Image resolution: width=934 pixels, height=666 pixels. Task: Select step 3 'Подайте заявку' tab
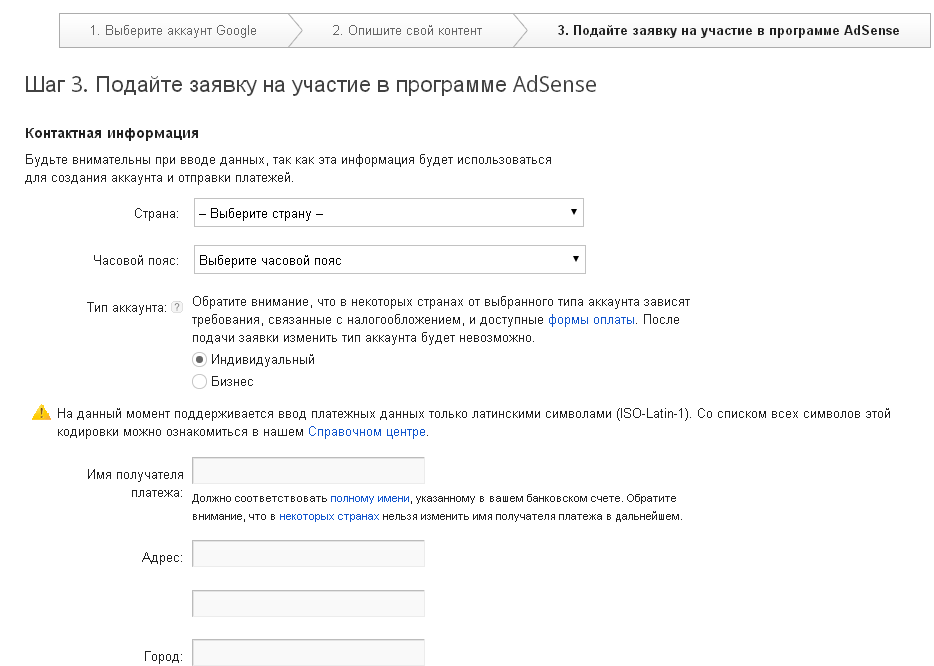(x=728, y=30)
